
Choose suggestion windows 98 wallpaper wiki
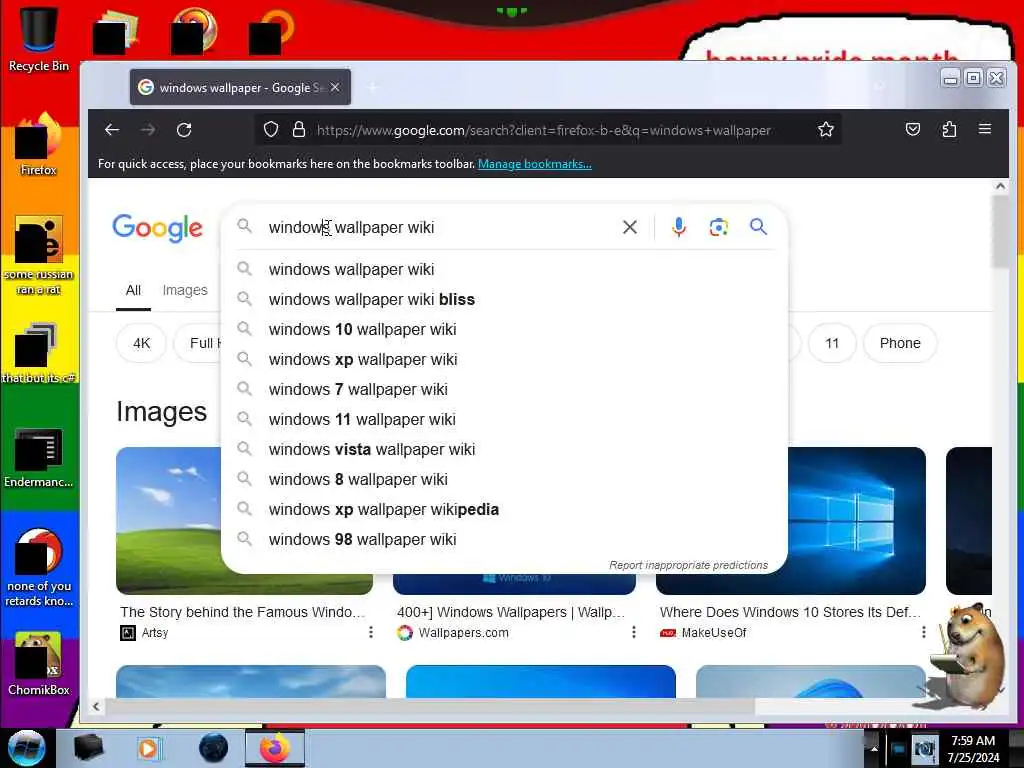[x=504, y=539]
